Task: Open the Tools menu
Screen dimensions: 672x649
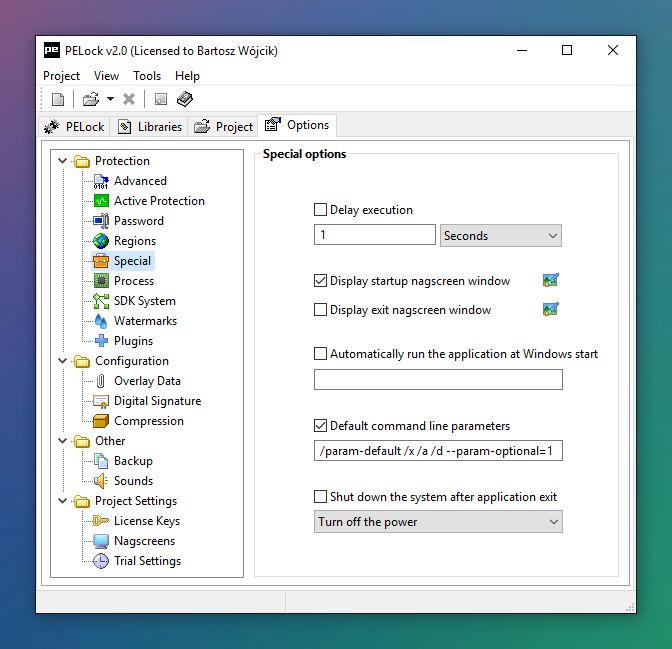Action: click(x=147, y=76)
